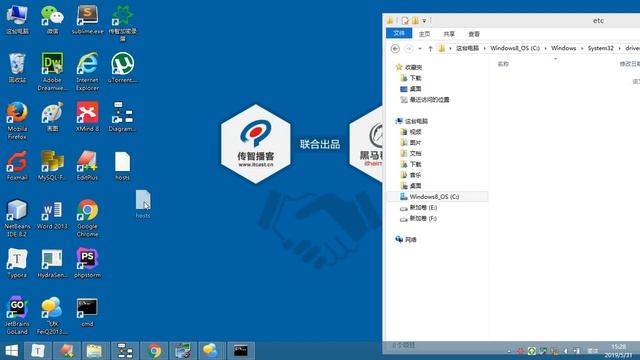Image resolution: width=640 pixels, height=360 pixels.
Task: Switch to the Share ribbon tab
Action: [x=449, y=33]
